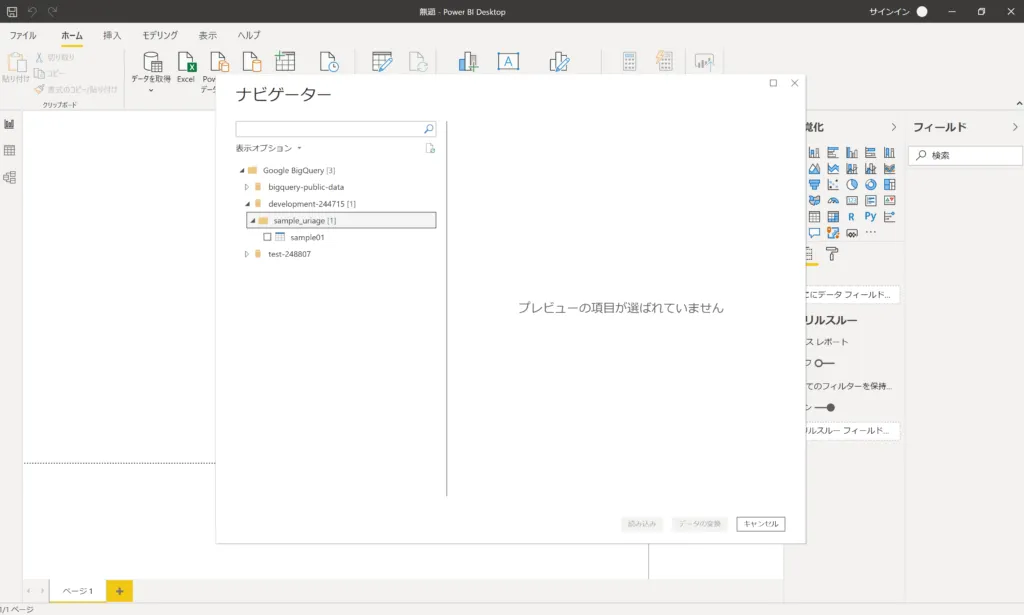Viewport: 1024px width, 615px height.
Task: Switch to the モデリング tab
Action: tap(160, 35)
